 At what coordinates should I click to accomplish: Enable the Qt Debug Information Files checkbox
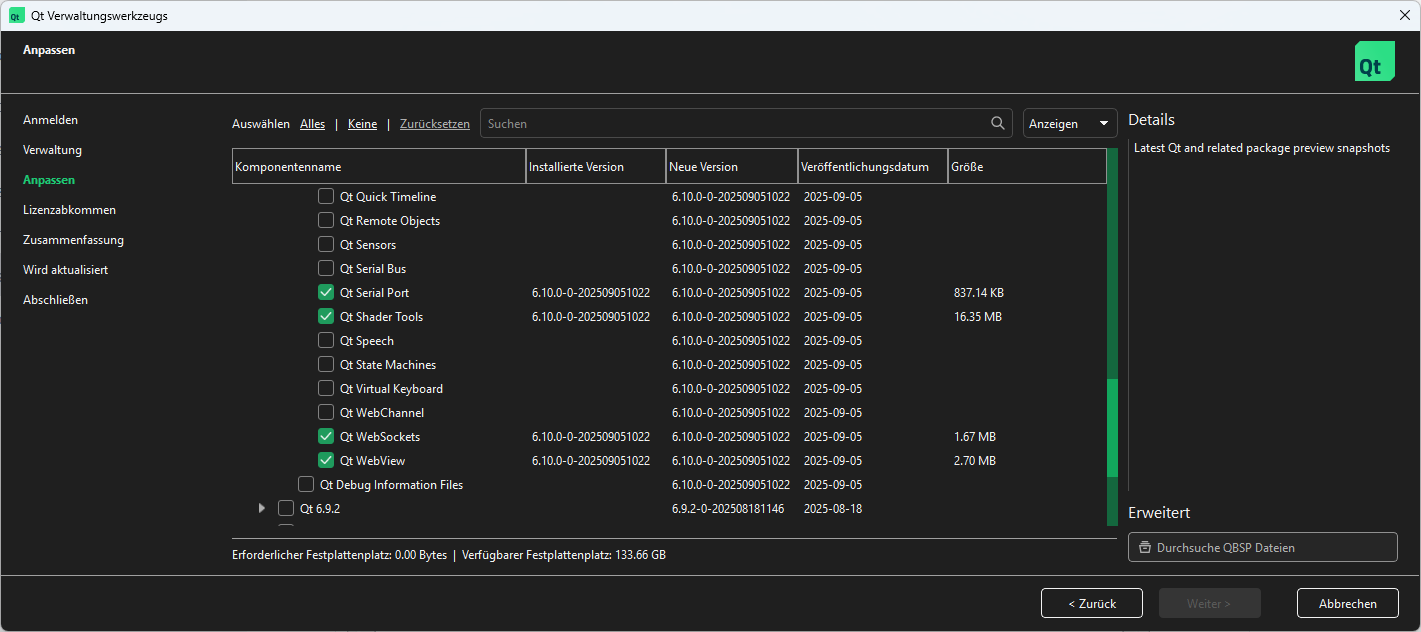(x=306, y=484)
